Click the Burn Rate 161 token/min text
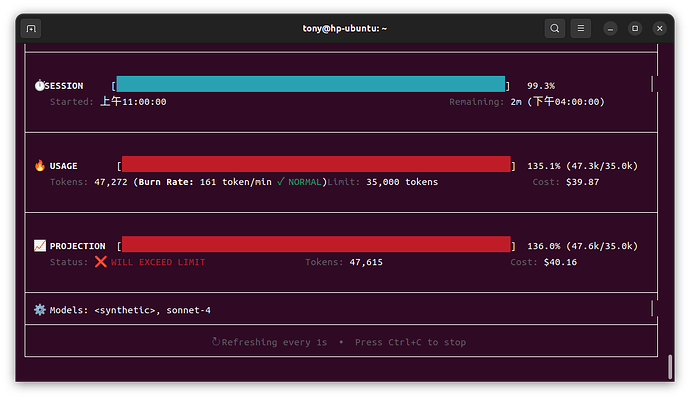The height and width of the screenshot is (398, 690). [205, 182]
